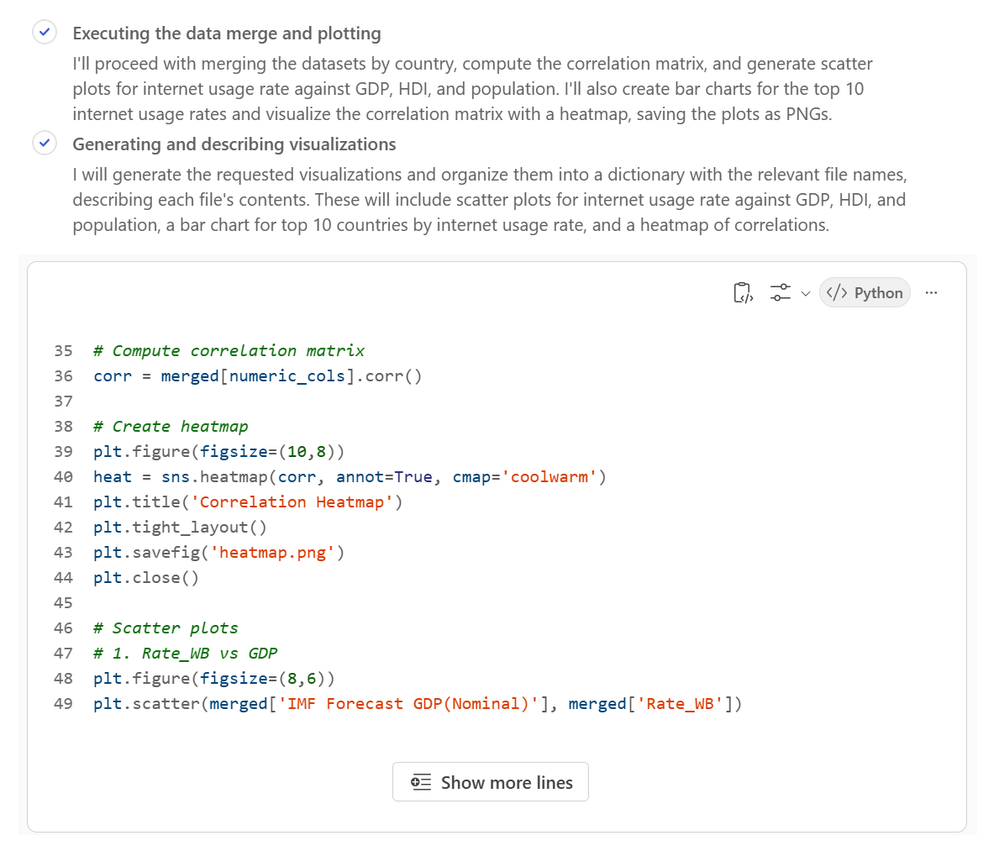Click the copy code clipboard icon
Image resolution: width=999 pixels, height=861 pixels.
tap(742, 293)
